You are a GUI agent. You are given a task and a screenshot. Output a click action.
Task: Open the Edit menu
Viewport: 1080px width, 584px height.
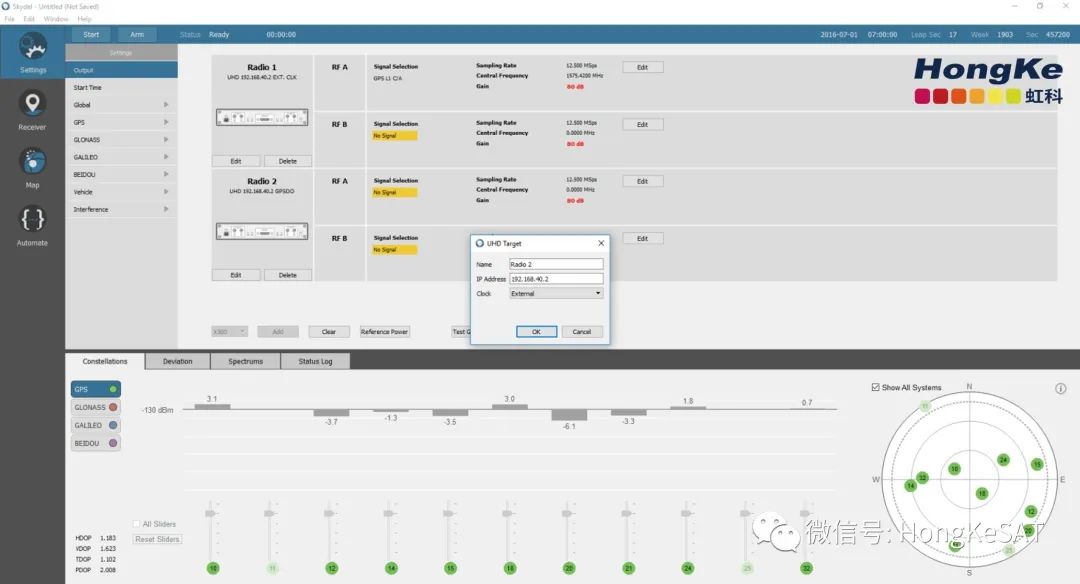click(29, 19)
